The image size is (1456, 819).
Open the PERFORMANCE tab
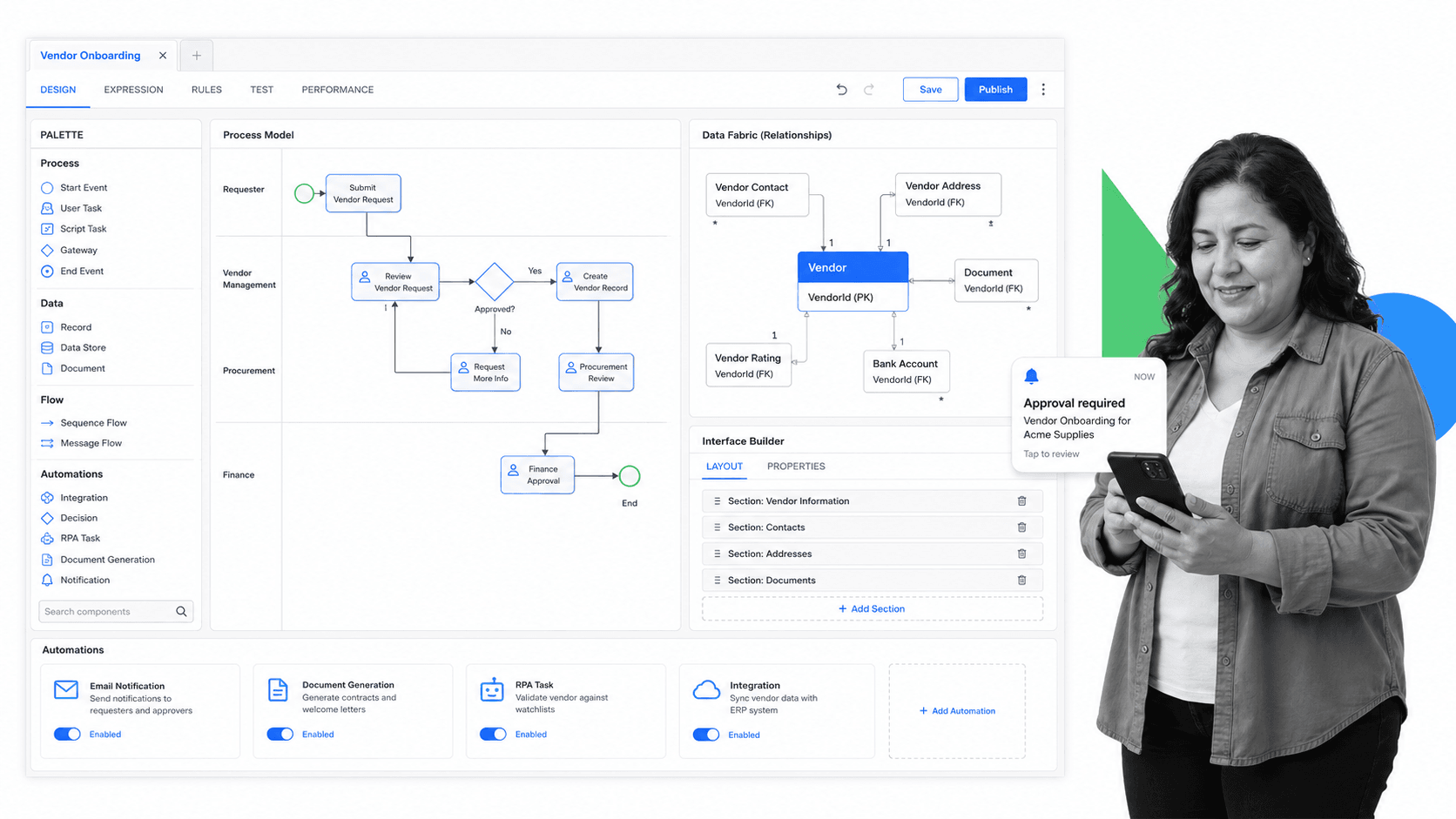338,90
